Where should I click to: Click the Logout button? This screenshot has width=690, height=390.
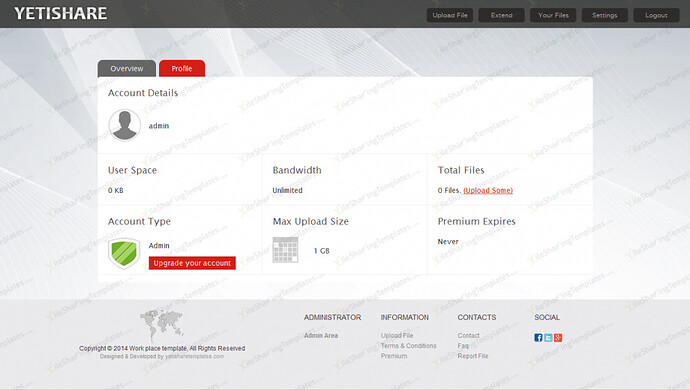click(656, 15)
